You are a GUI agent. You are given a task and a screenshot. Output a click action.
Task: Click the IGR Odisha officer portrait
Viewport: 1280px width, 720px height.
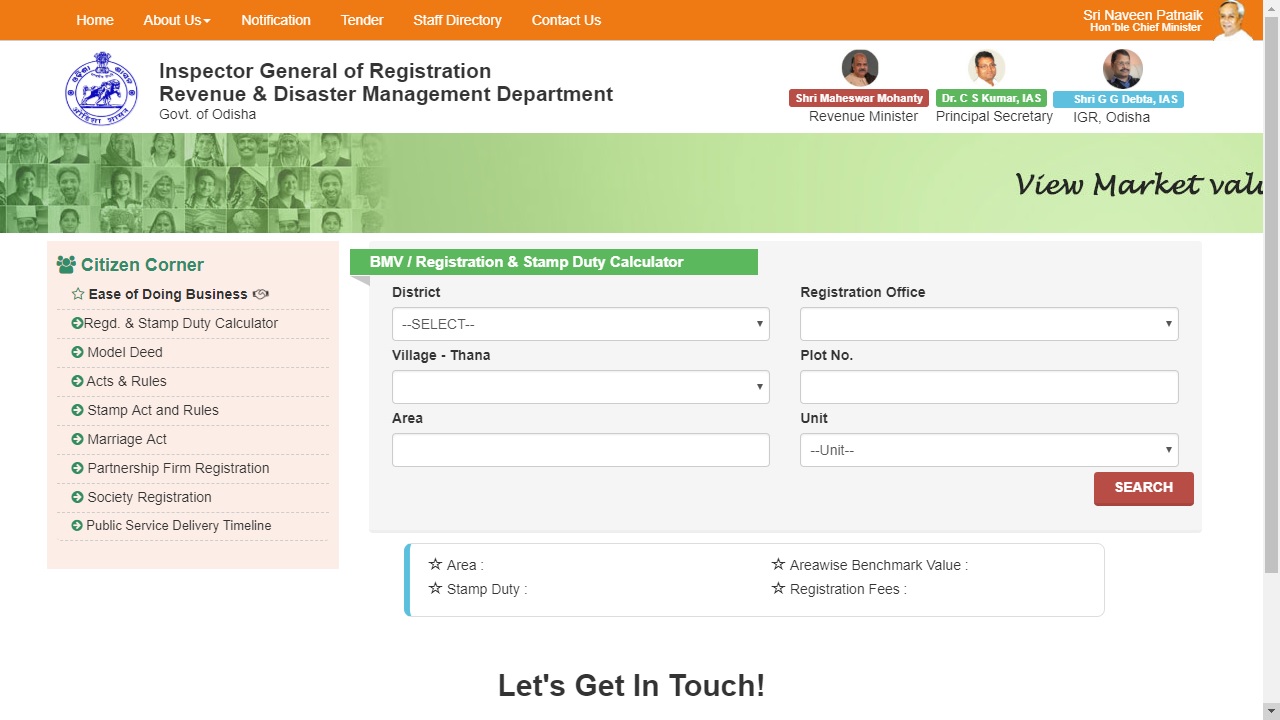1122,69
